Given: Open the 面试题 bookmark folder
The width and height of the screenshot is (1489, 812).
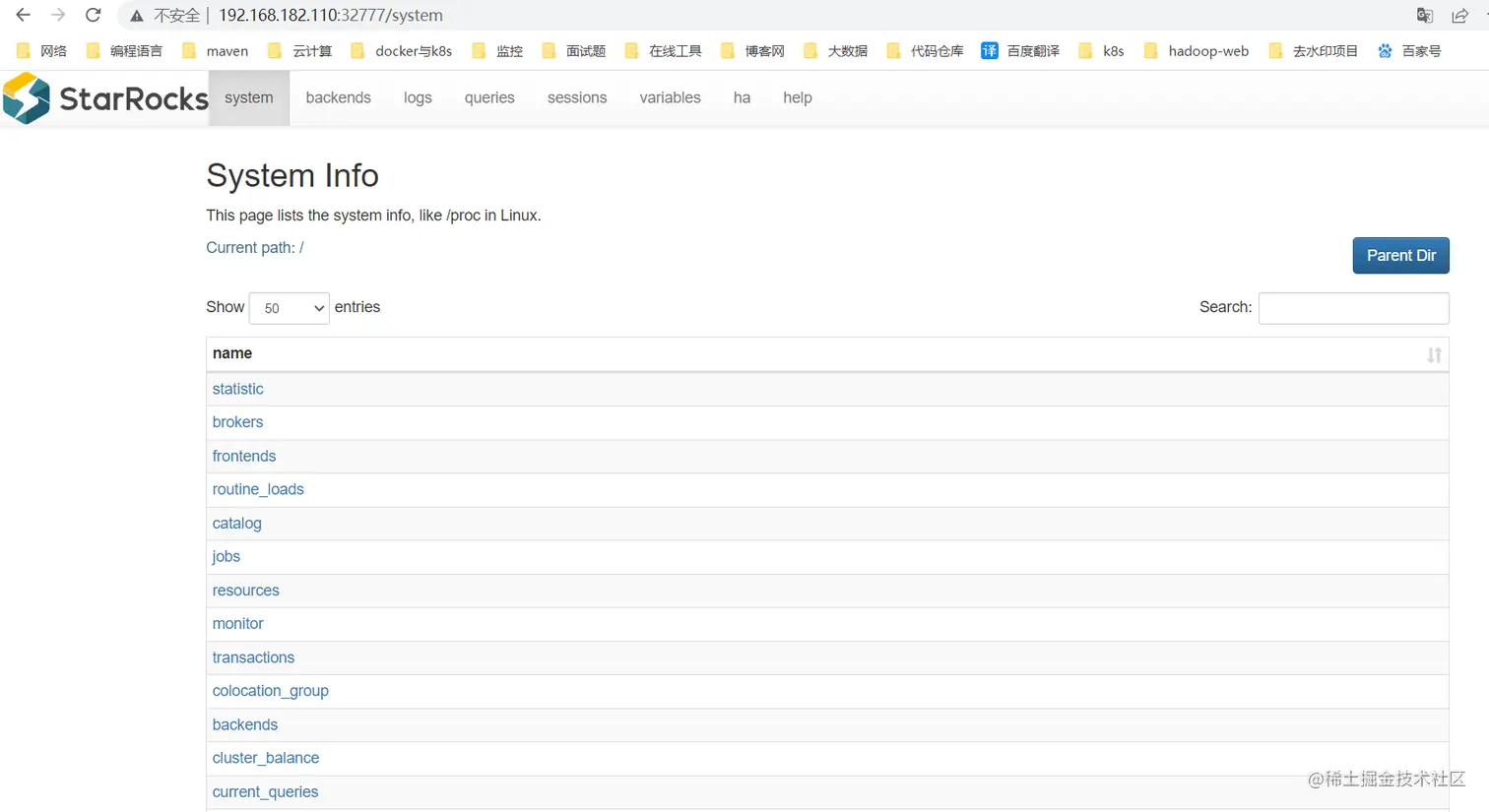Looking at the screenshot, I should click(574, 51).
